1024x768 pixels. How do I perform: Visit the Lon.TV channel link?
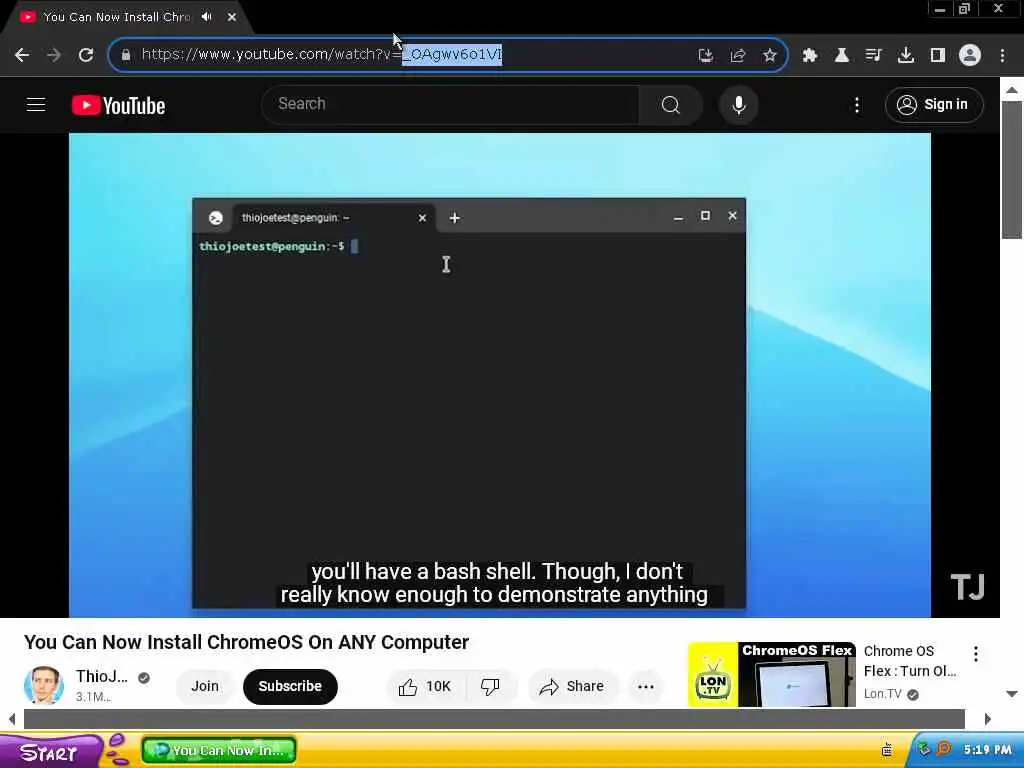(883, 694)
